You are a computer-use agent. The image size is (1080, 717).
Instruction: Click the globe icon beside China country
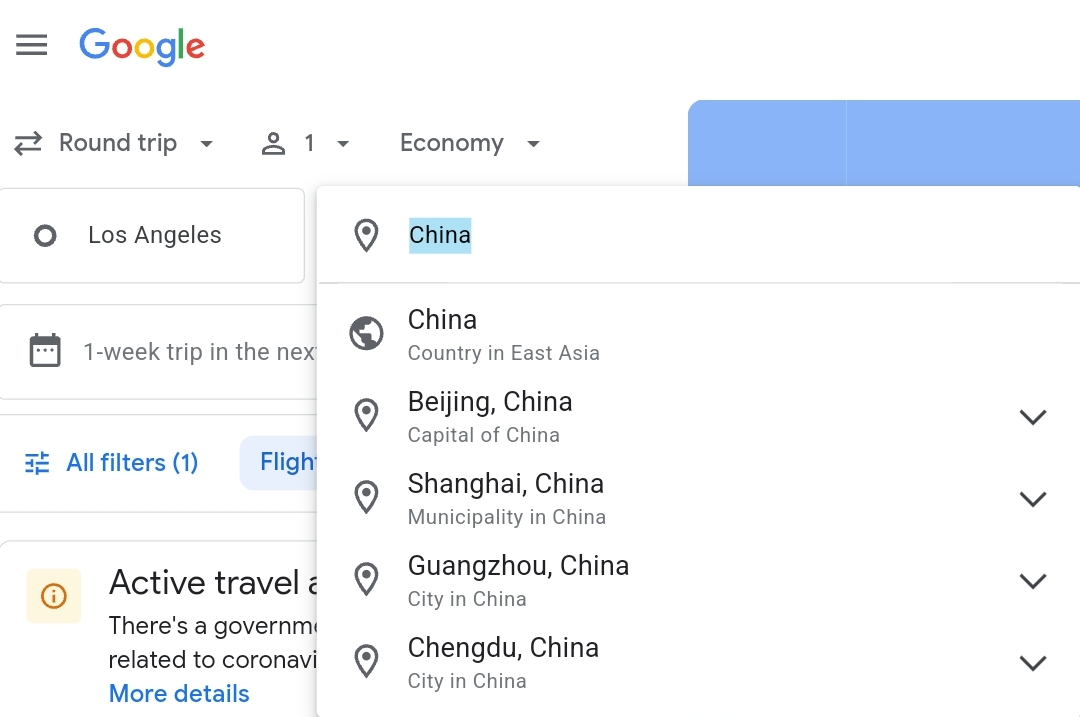point(366,333)
